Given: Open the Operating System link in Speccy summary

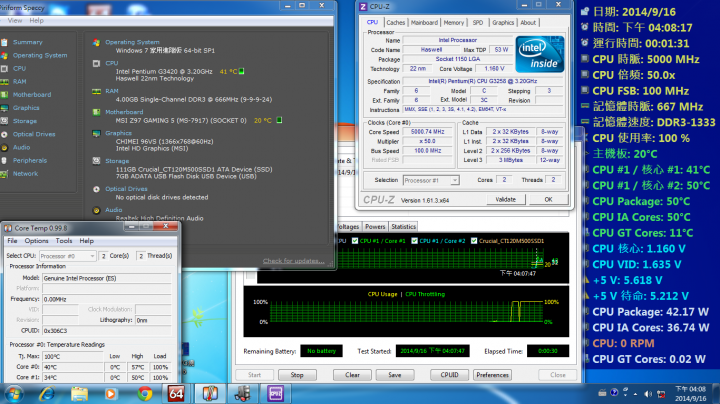Looking at the screenshot, I should pos(132,42).
